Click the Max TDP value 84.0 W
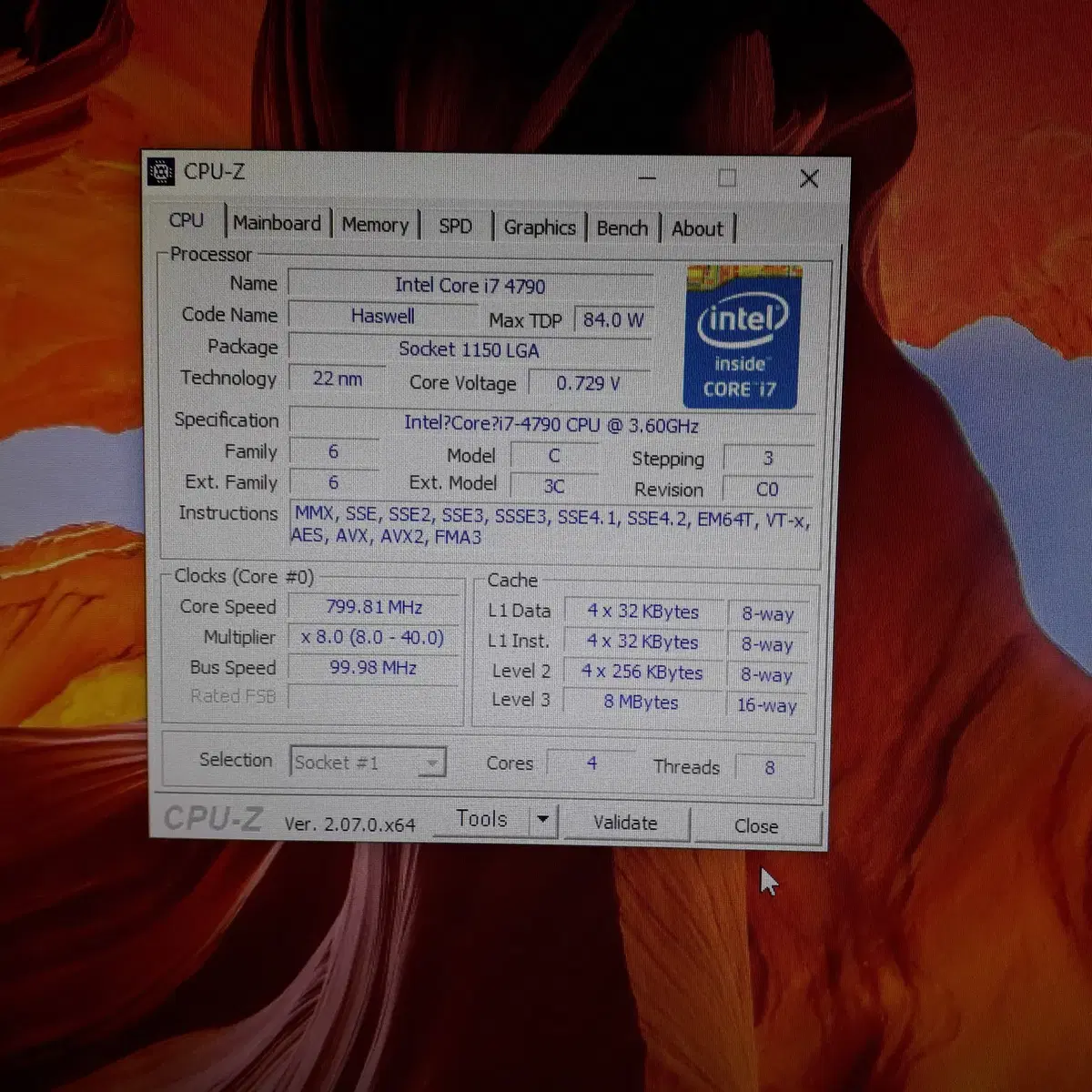The image size is (1092, 1092). click(613, 319)
